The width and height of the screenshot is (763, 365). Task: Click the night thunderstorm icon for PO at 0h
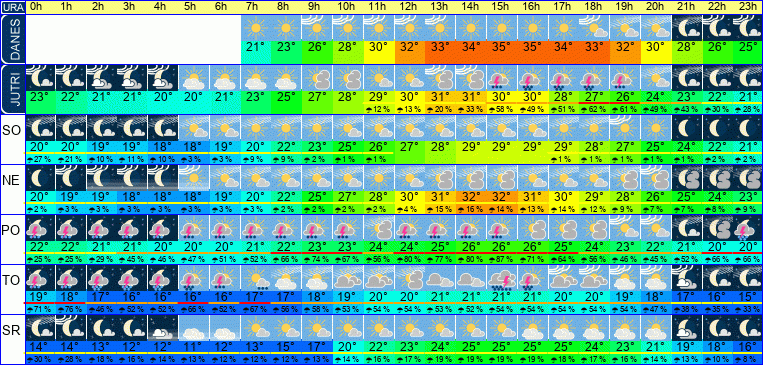tap(41, 228)
